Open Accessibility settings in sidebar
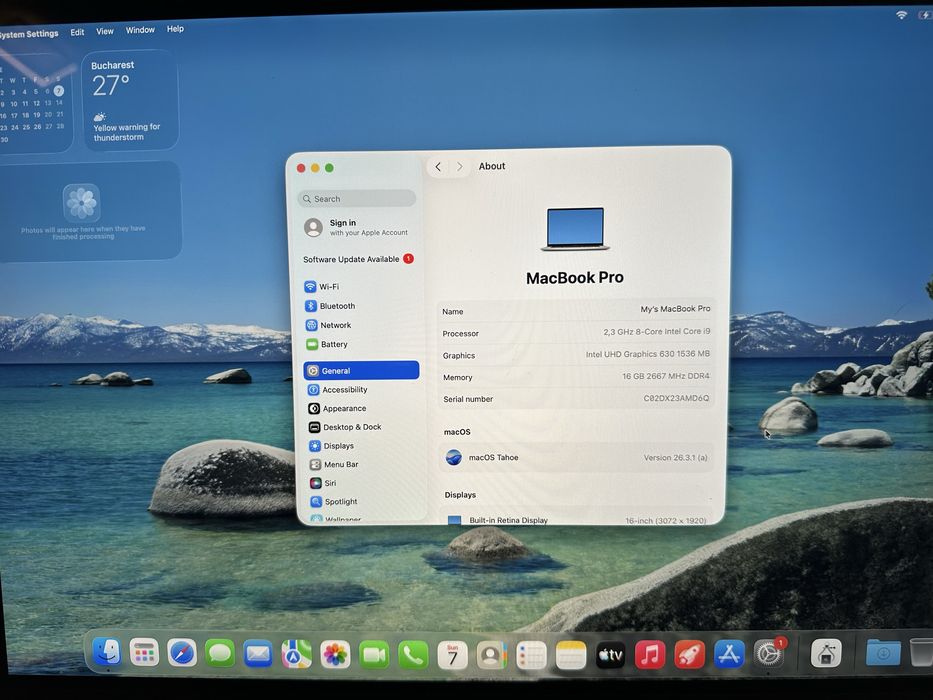Screen dimensions: 933x700 tap(361, 389)
